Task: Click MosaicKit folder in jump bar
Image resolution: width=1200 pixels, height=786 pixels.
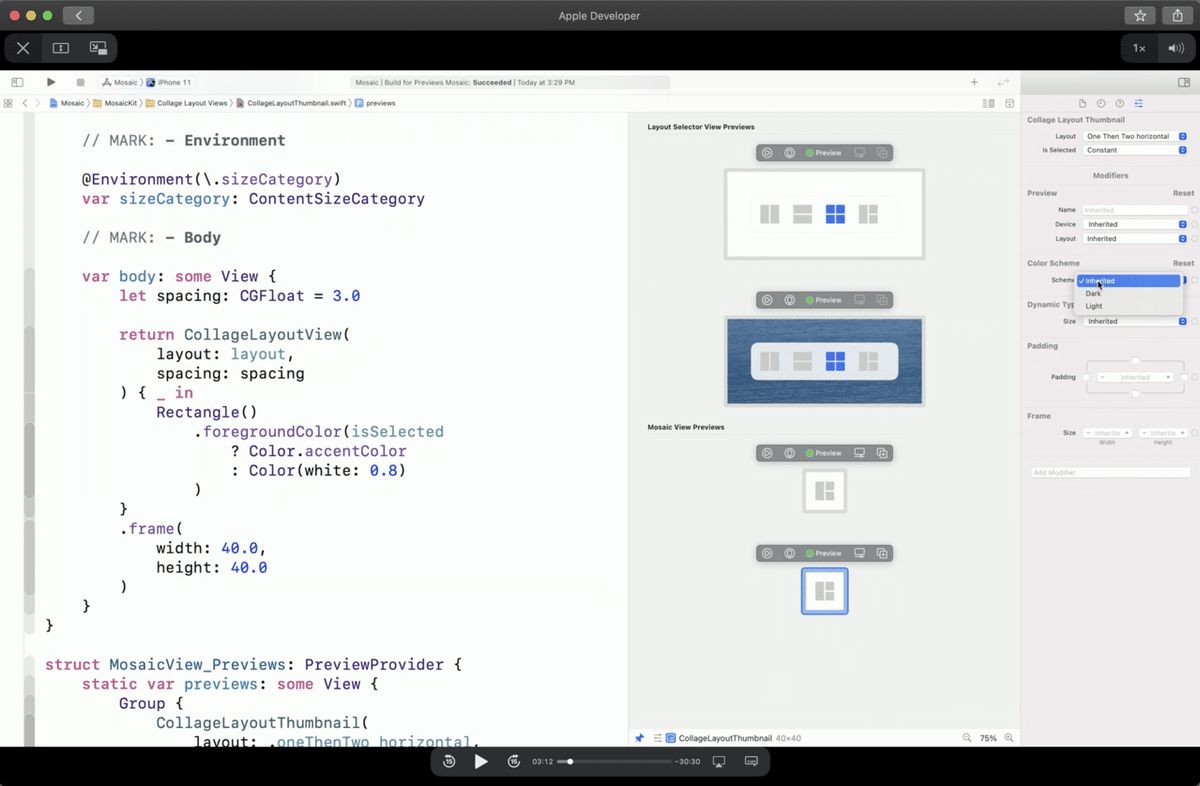Action: (x=114, y=103)
